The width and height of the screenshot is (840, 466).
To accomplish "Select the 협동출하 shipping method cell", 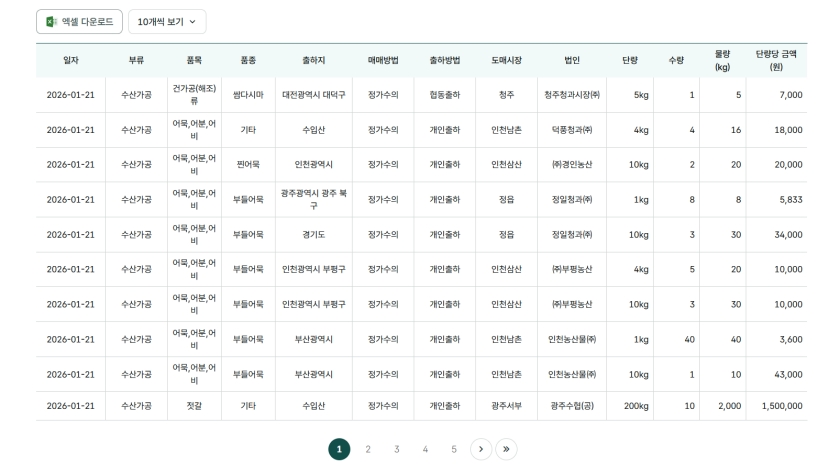I will [445, 95].
